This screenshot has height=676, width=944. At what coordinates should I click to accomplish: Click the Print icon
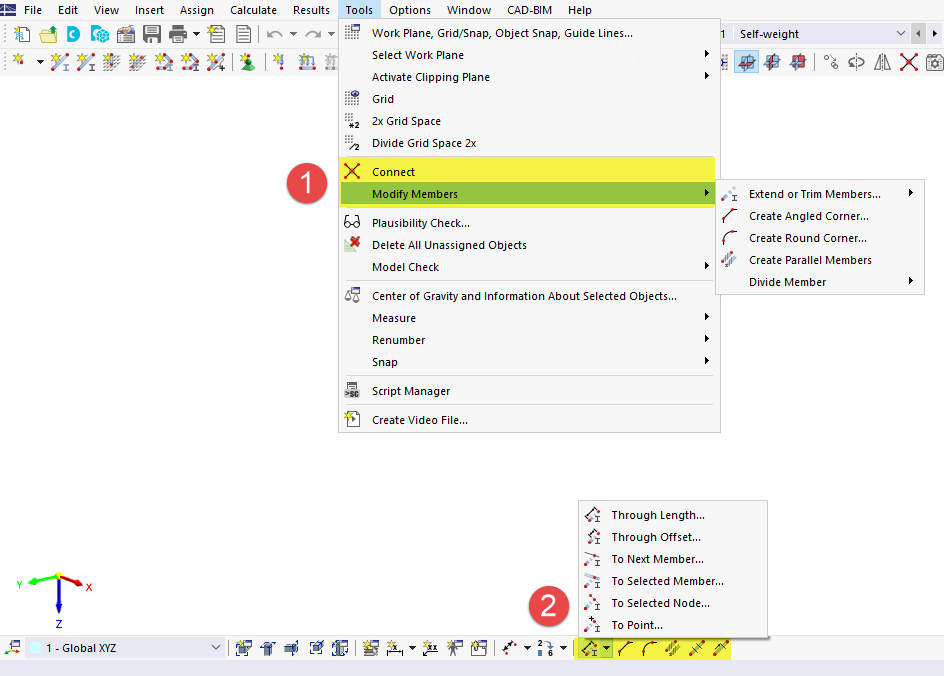coord(178,33)
